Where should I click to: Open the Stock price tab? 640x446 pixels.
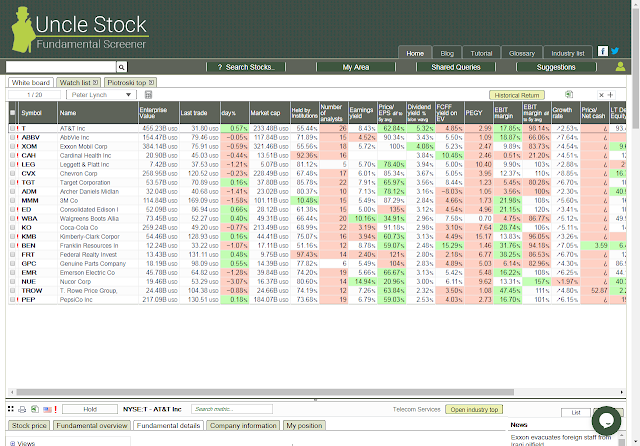pyautogui.click(x=29, y=426)
